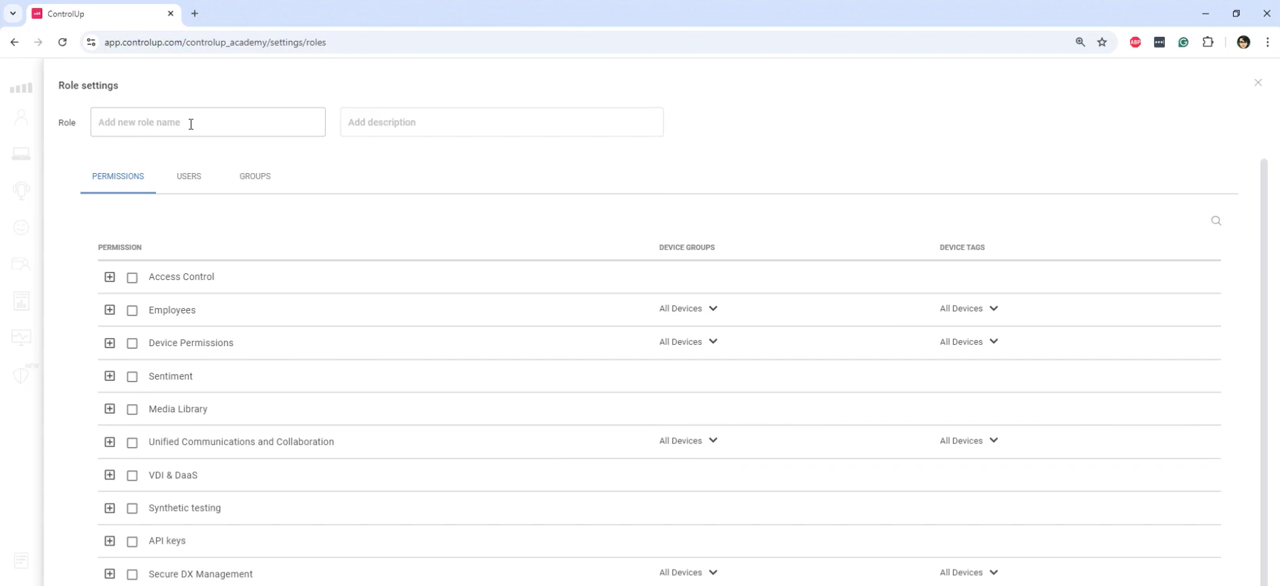Viewport: 1280px width, 586px height.
Task: Close the Role settings panel
Action: [1258, 83]
